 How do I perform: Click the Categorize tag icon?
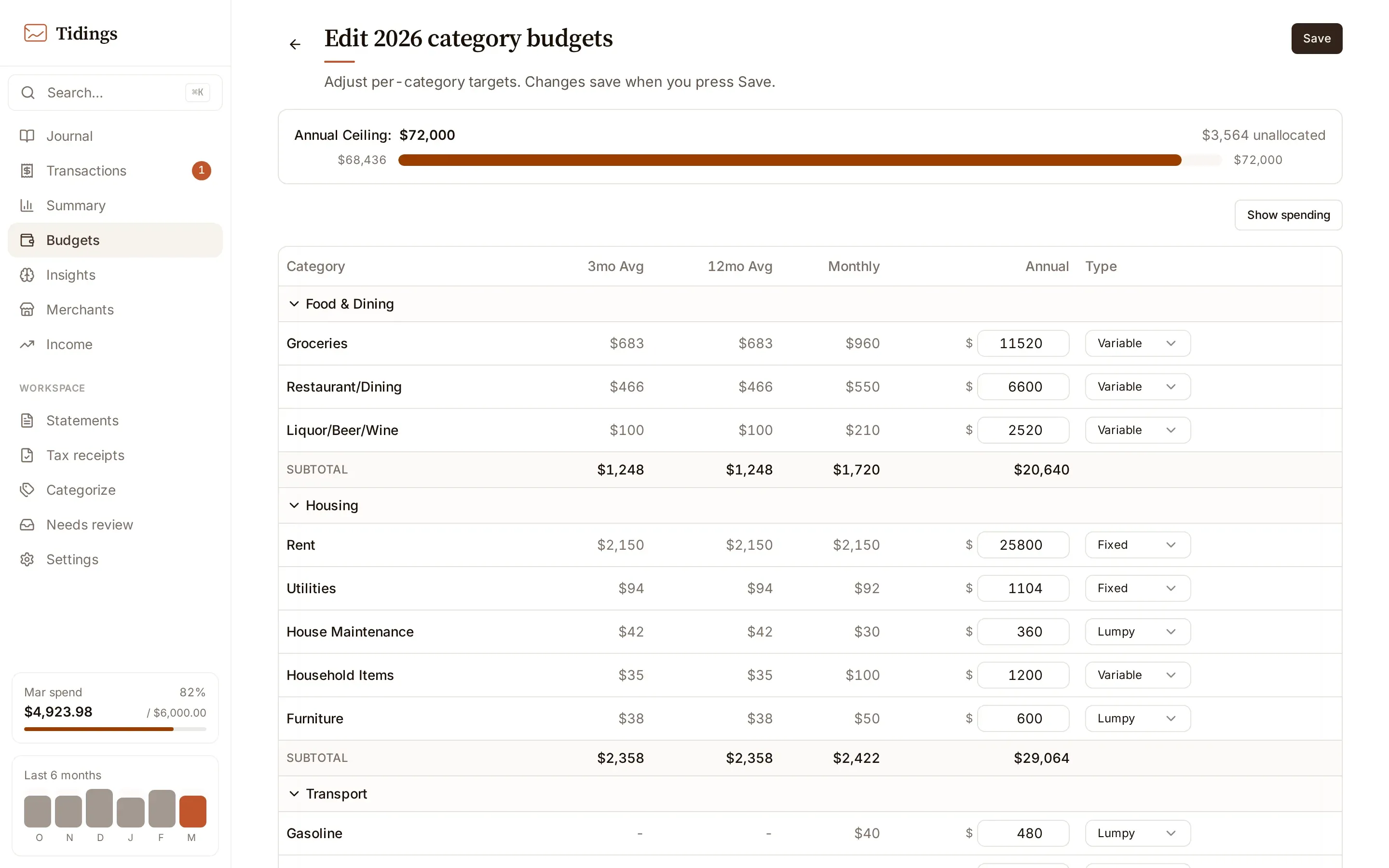point(27,489)
